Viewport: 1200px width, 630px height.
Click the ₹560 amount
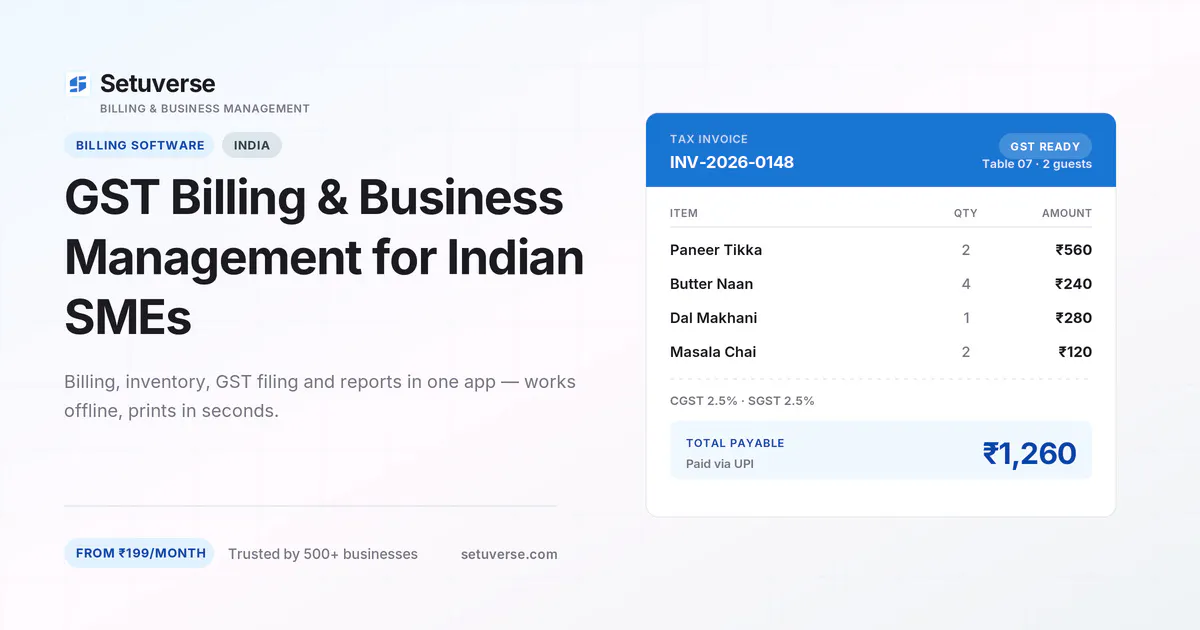tap(1074, 250)
